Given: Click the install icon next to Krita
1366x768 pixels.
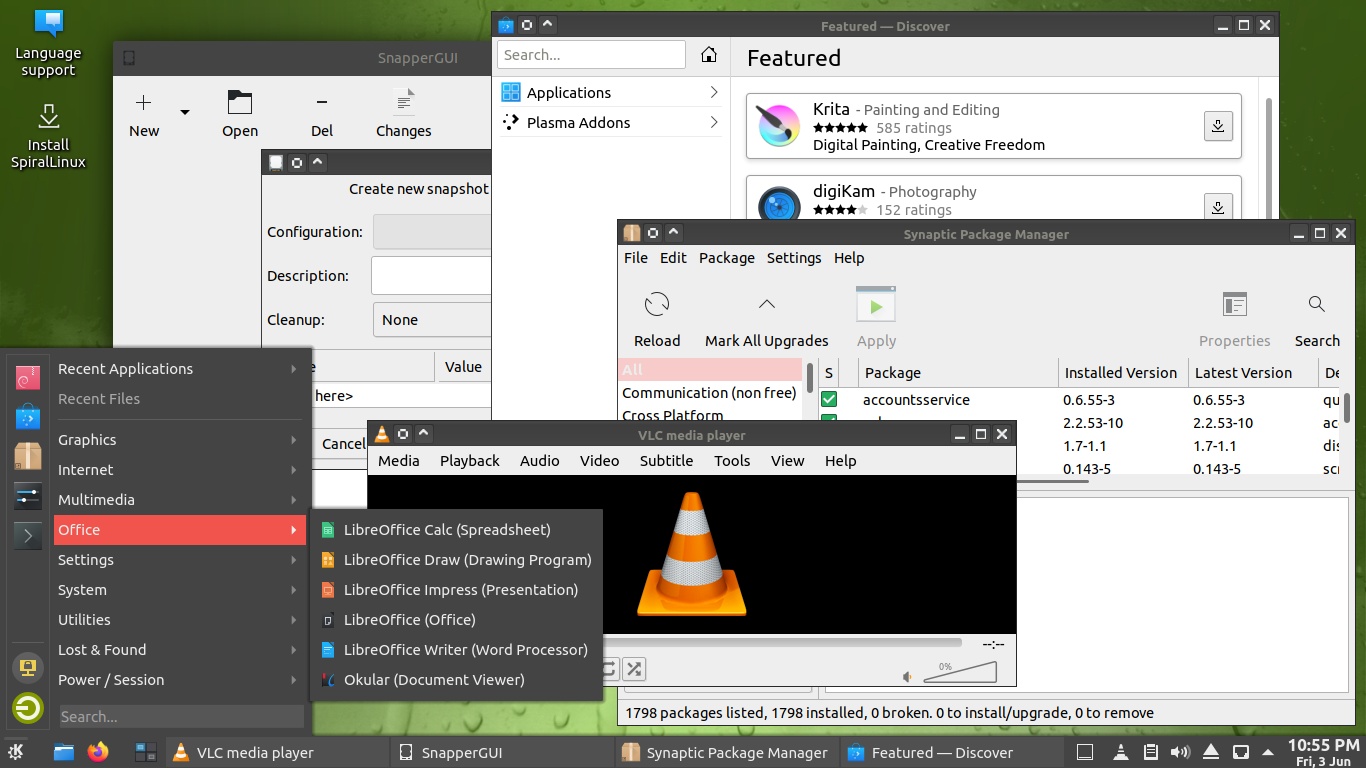Looking at the screenshot, I should click(x=1217, y=126).
